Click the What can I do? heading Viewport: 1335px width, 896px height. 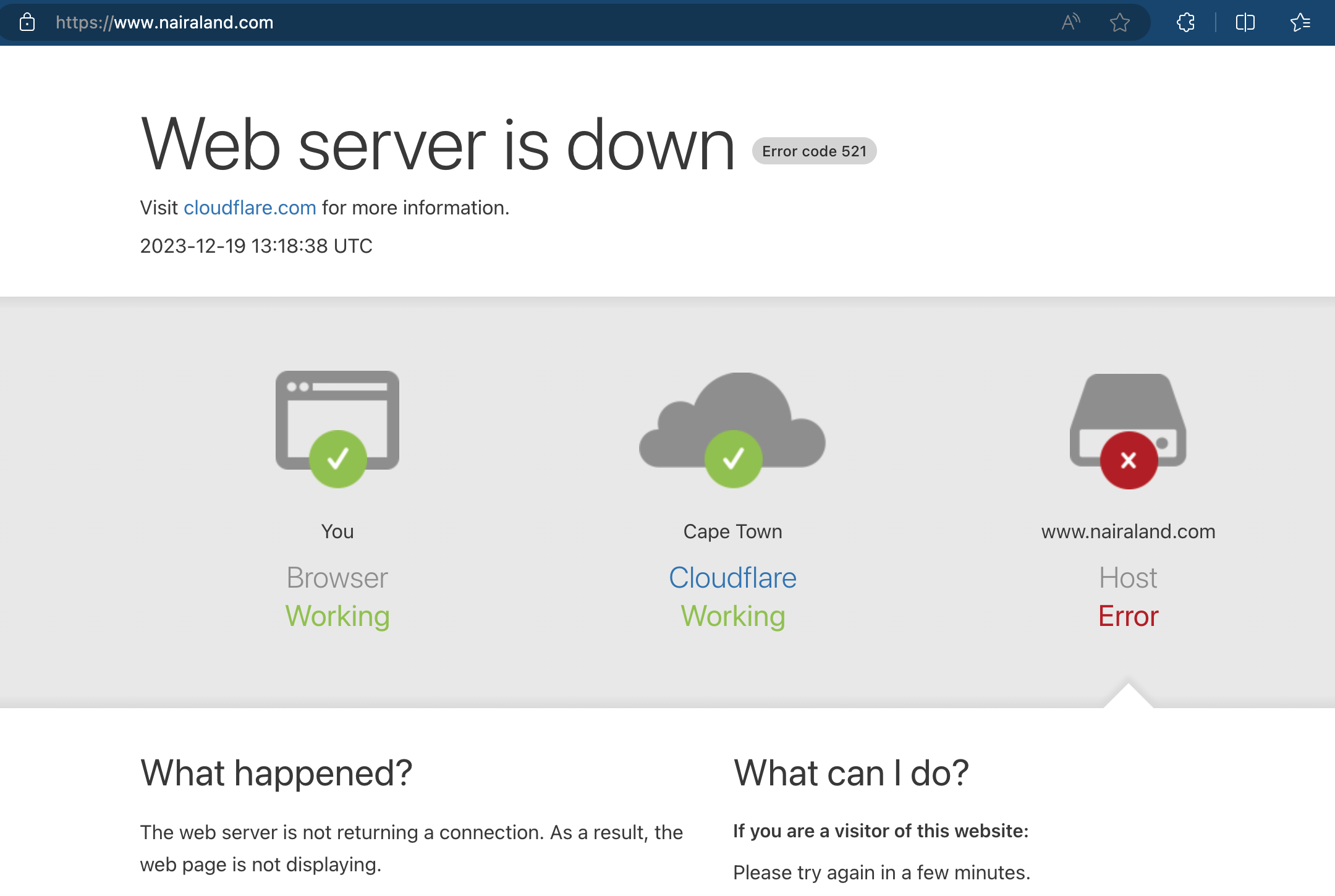click(x=851, y=773)
